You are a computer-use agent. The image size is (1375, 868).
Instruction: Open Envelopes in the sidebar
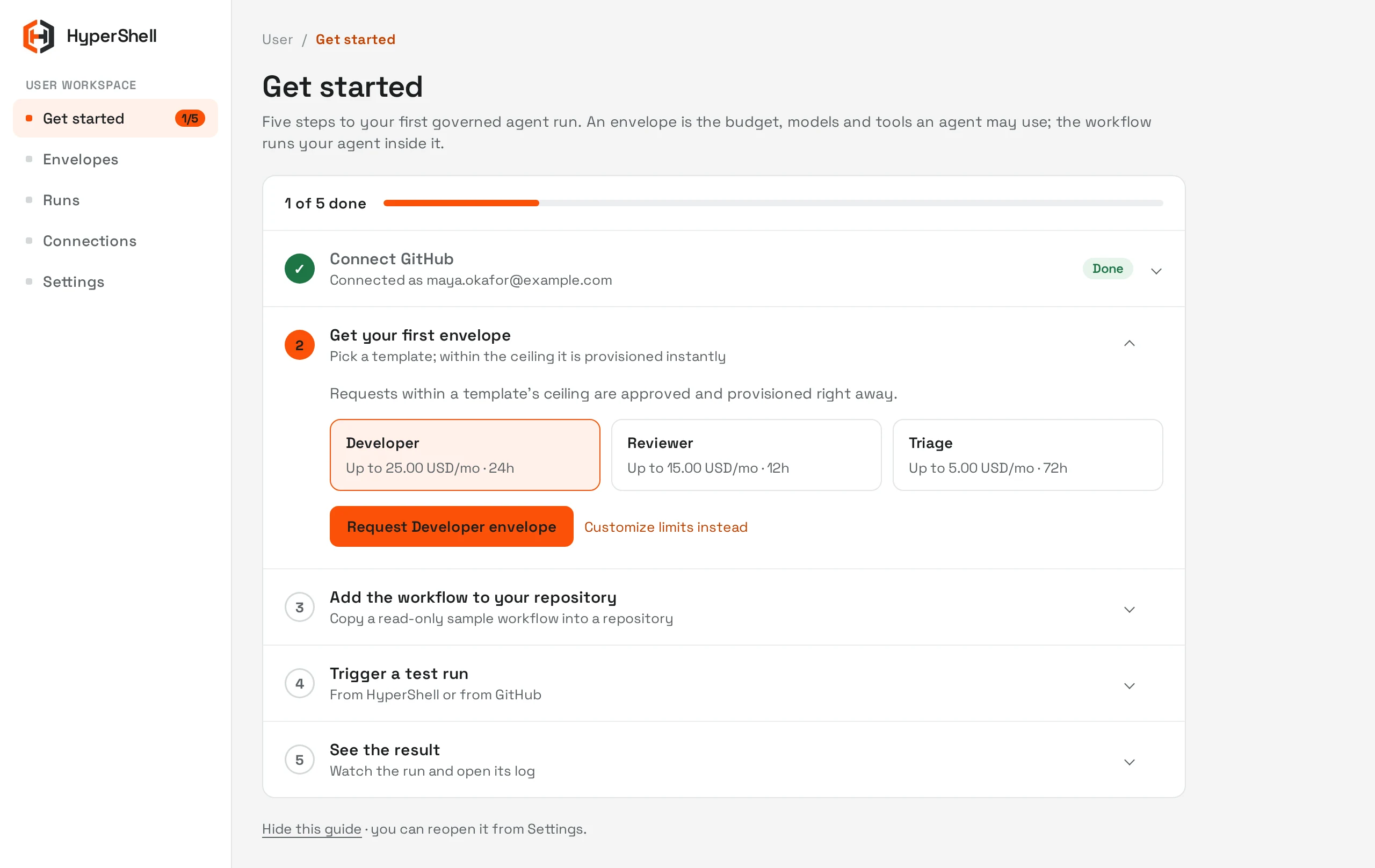115,160
